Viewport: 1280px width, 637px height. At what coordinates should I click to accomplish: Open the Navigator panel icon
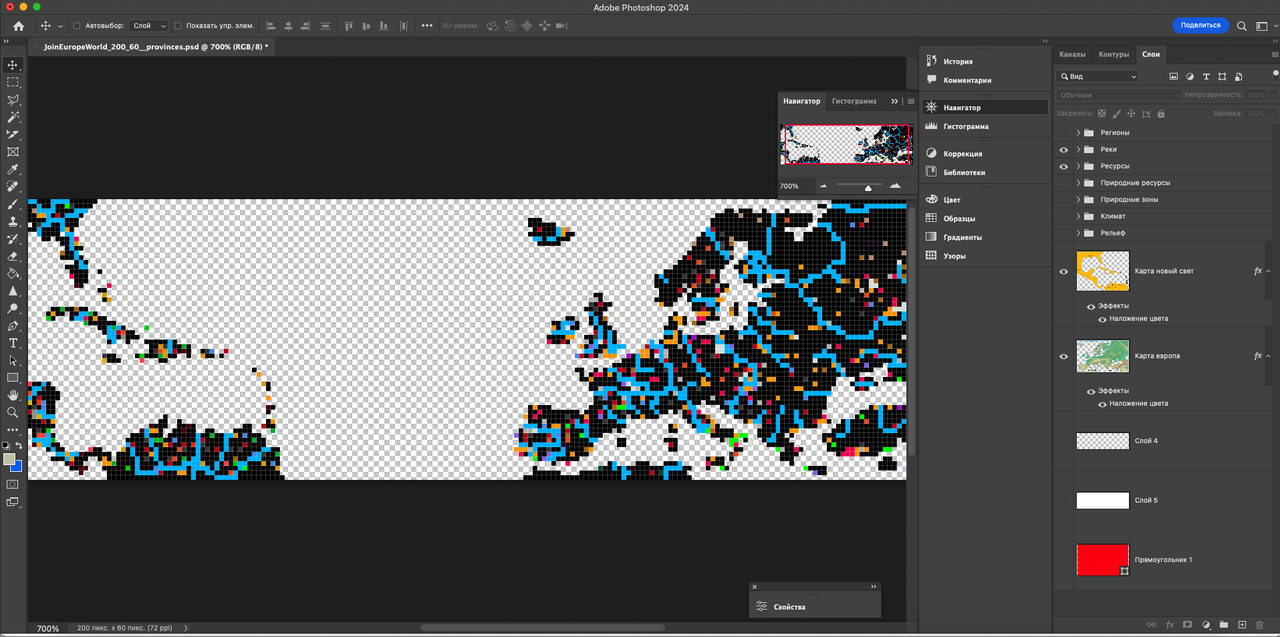[x=931, y=107]
